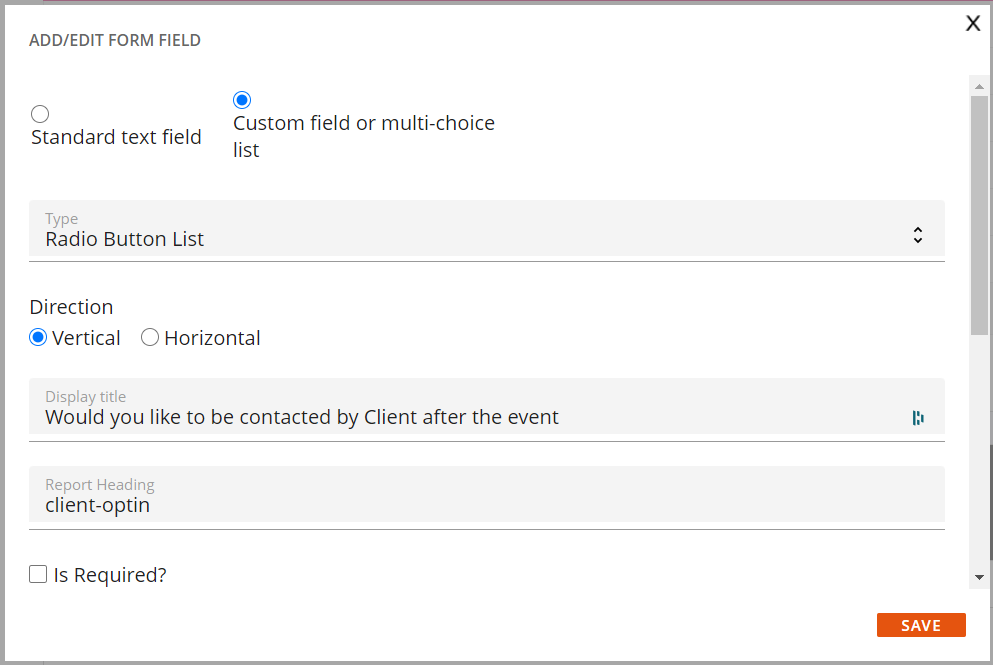This screenshot has width=993, height=665.
Task: Choose Vertical direction
Action: [38, 338]
